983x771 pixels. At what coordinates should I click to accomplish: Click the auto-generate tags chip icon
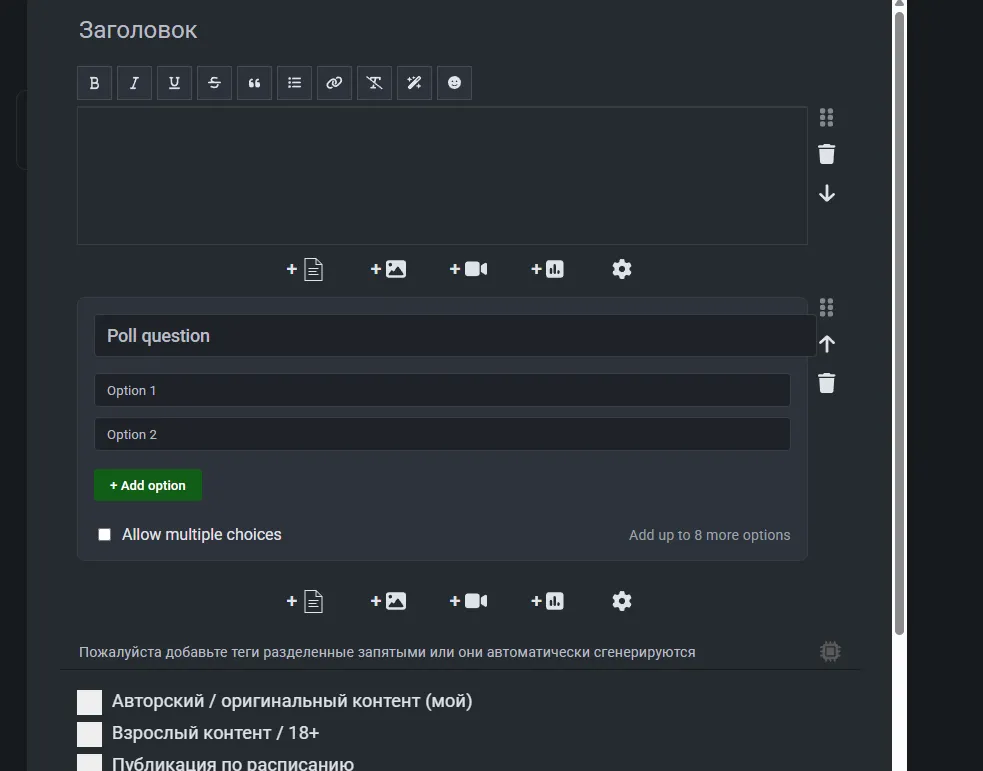tap(830, 651)
